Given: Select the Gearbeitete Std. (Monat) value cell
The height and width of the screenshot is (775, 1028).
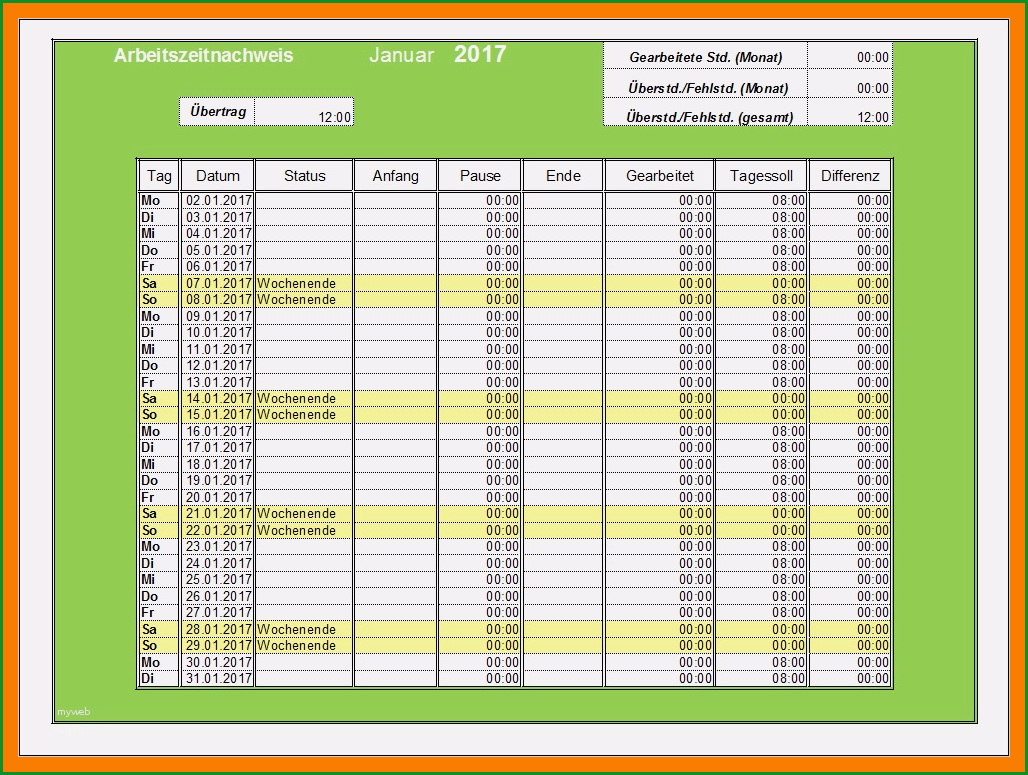Looking at the screenshot, I should point(850,56).
